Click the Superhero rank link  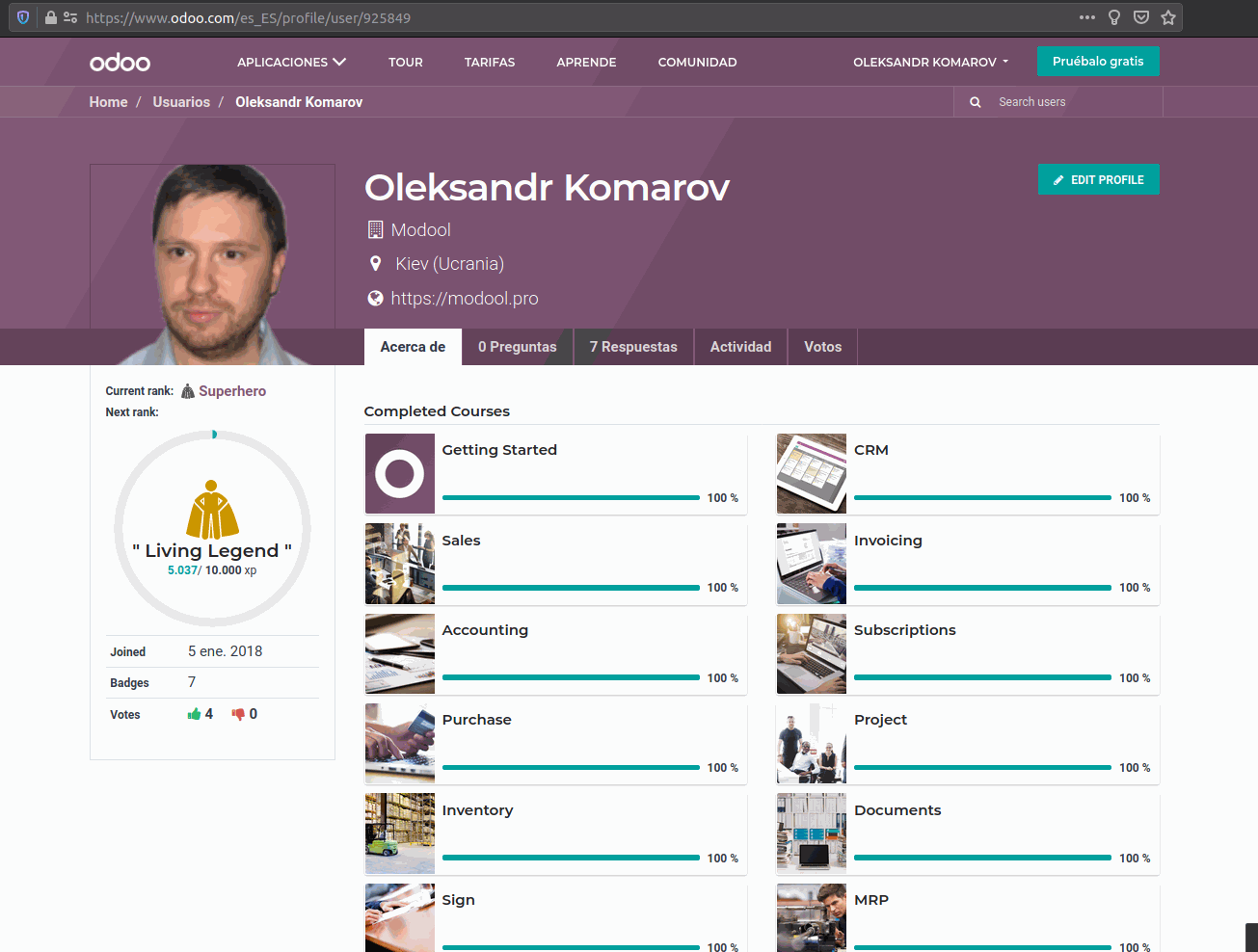click(232, 391)
